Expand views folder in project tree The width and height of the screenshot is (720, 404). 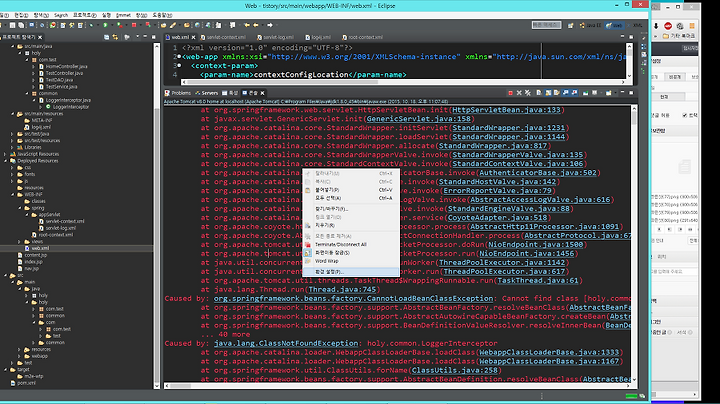coord(19,241)
